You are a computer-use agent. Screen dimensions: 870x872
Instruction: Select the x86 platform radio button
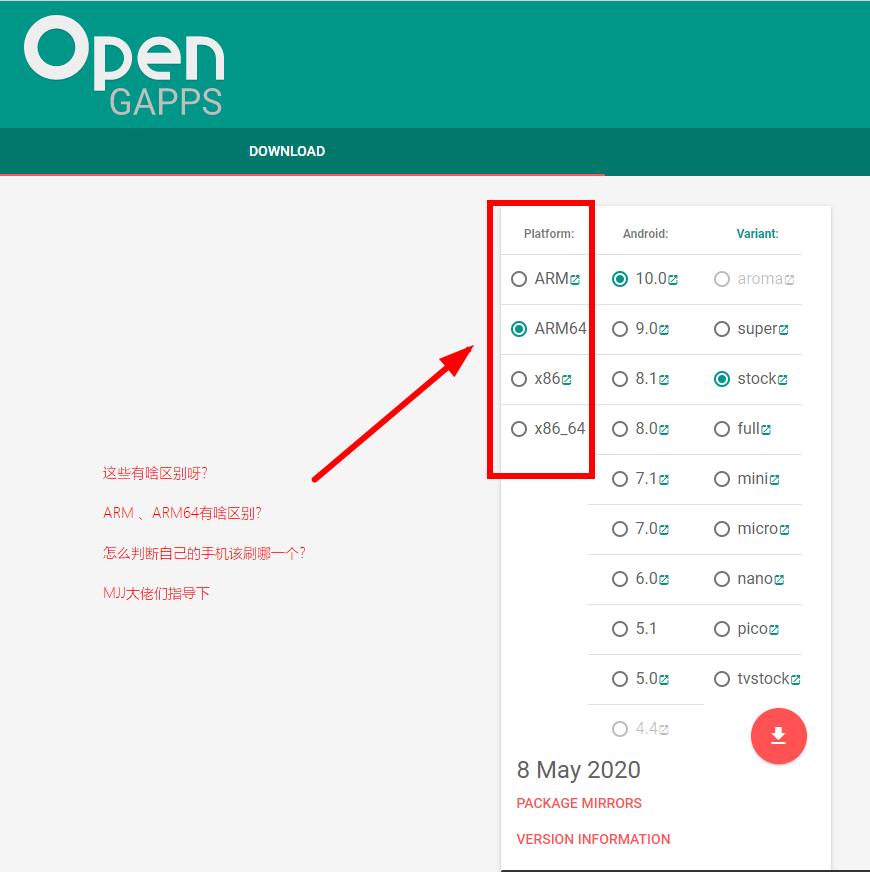point(519,379)
